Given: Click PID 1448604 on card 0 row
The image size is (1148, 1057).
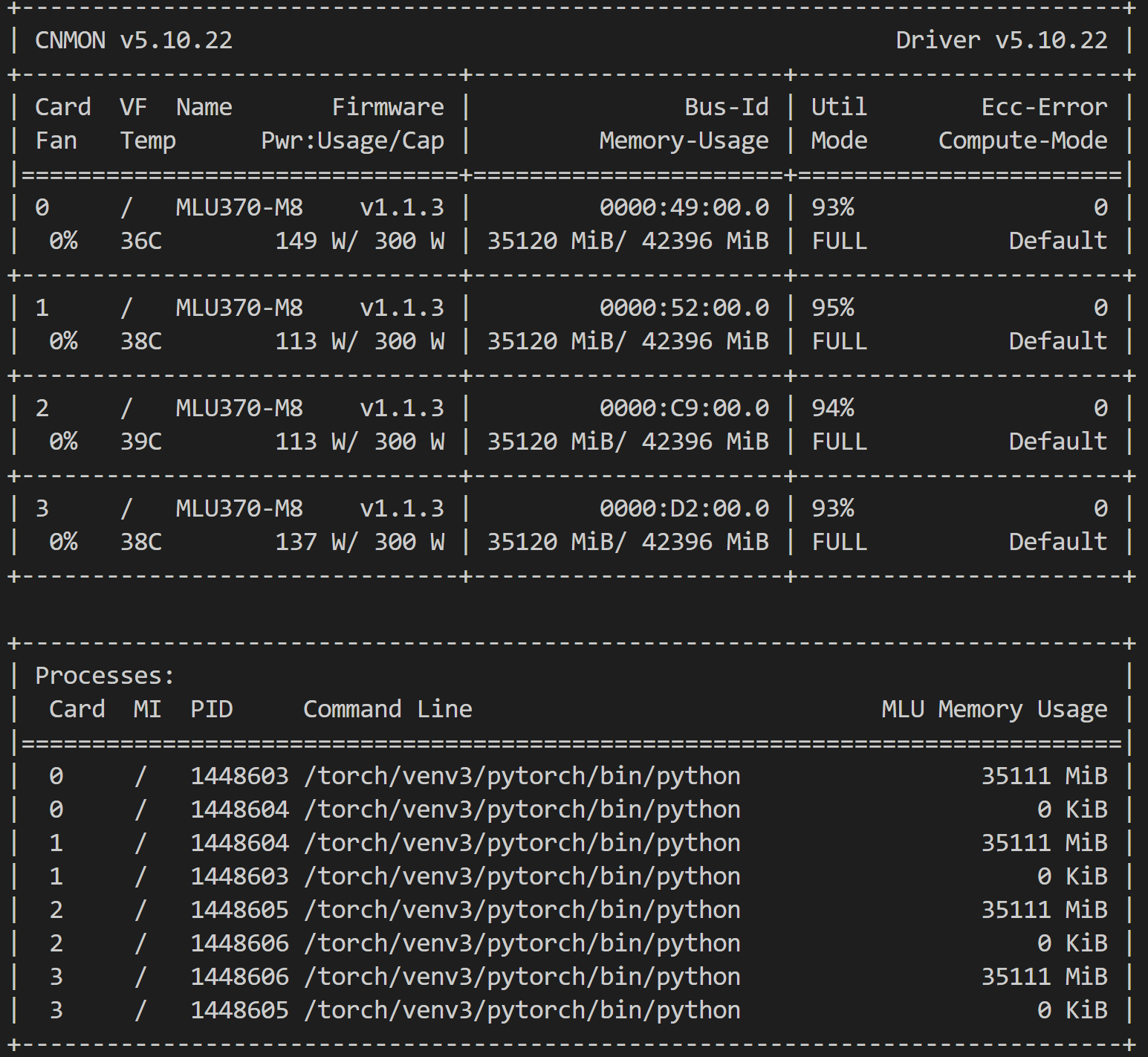Looking at the screenshot, I should pos(239,809).
